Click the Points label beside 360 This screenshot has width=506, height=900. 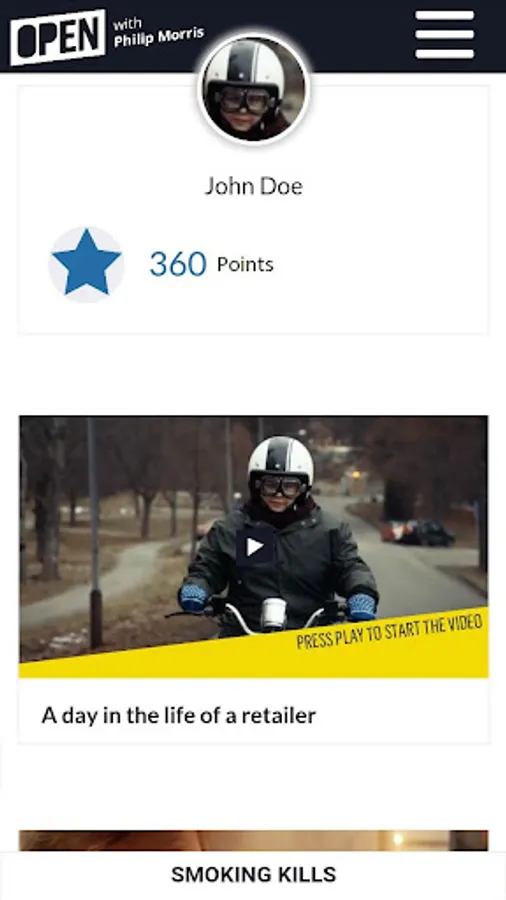tap(245, 265)
